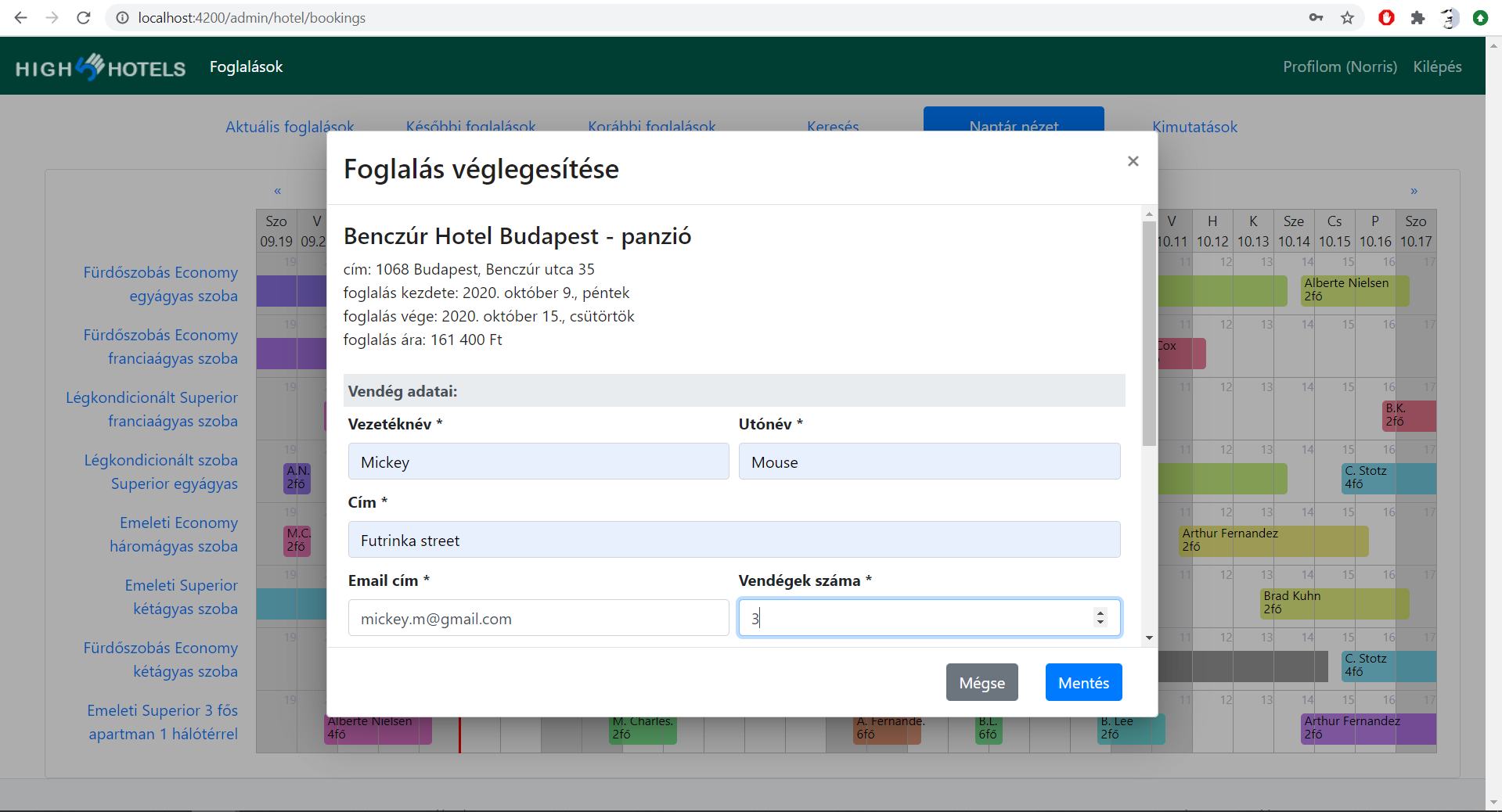1502x812 pixels.
Task: Click the modal scrollbar thumb
Action: point(1149,333)
